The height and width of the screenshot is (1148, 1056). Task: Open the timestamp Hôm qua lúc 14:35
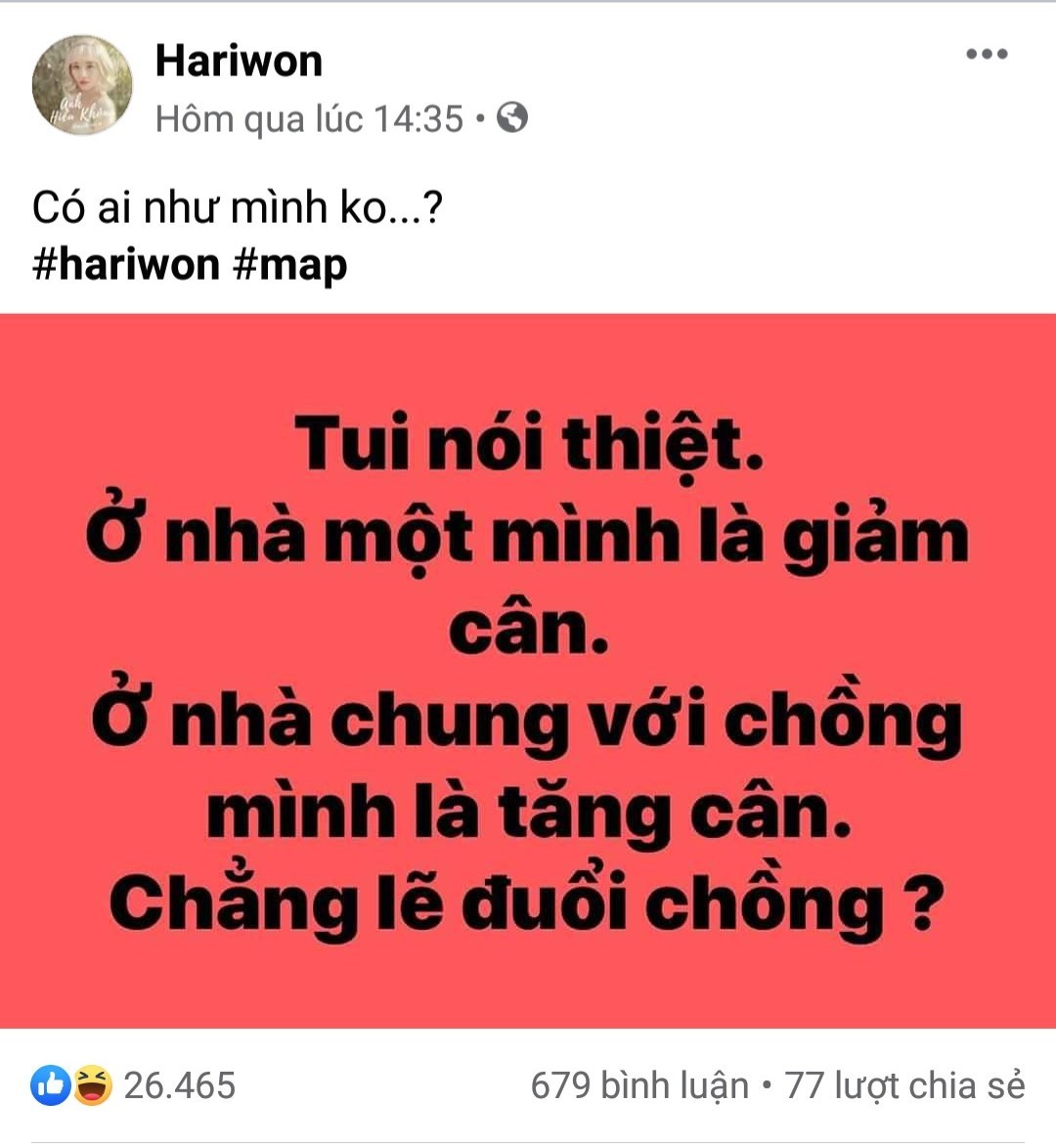pos(309,118)
